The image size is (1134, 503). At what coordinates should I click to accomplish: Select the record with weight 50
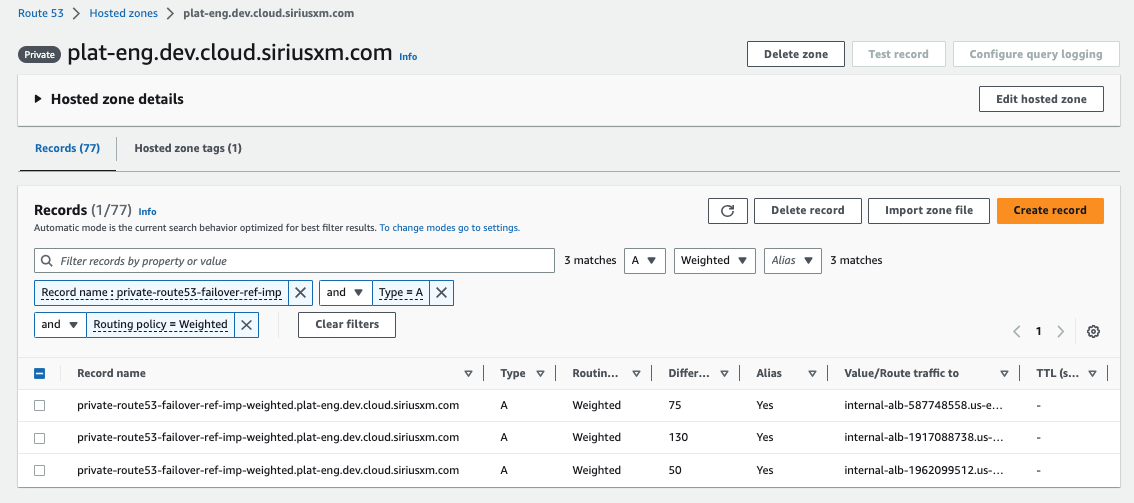click(x=40, y=470)
